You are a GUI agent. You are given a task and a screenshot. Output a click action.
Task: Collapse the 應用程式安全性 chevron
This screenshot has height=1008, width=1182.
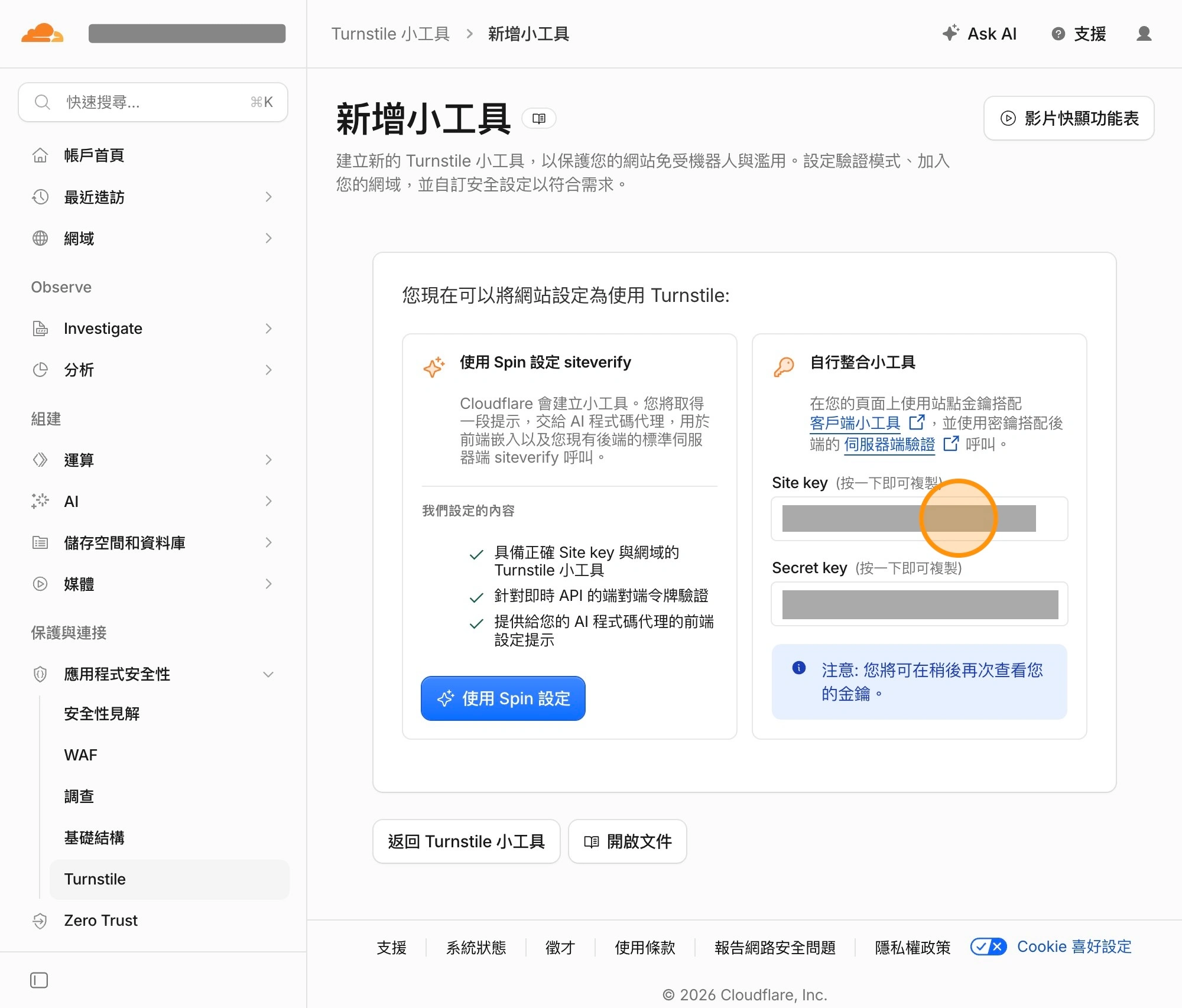268,674
